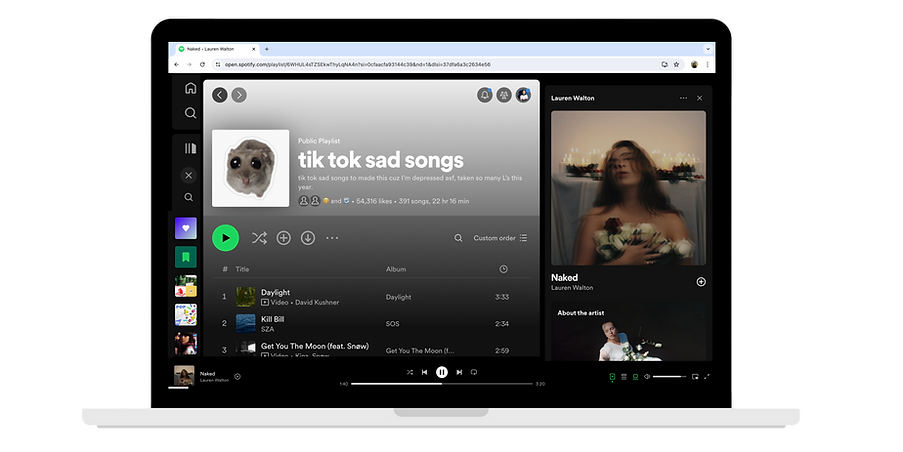The image size is (903, 452).
Task: Go to Spotify Home via house icon
Action: 191,88
